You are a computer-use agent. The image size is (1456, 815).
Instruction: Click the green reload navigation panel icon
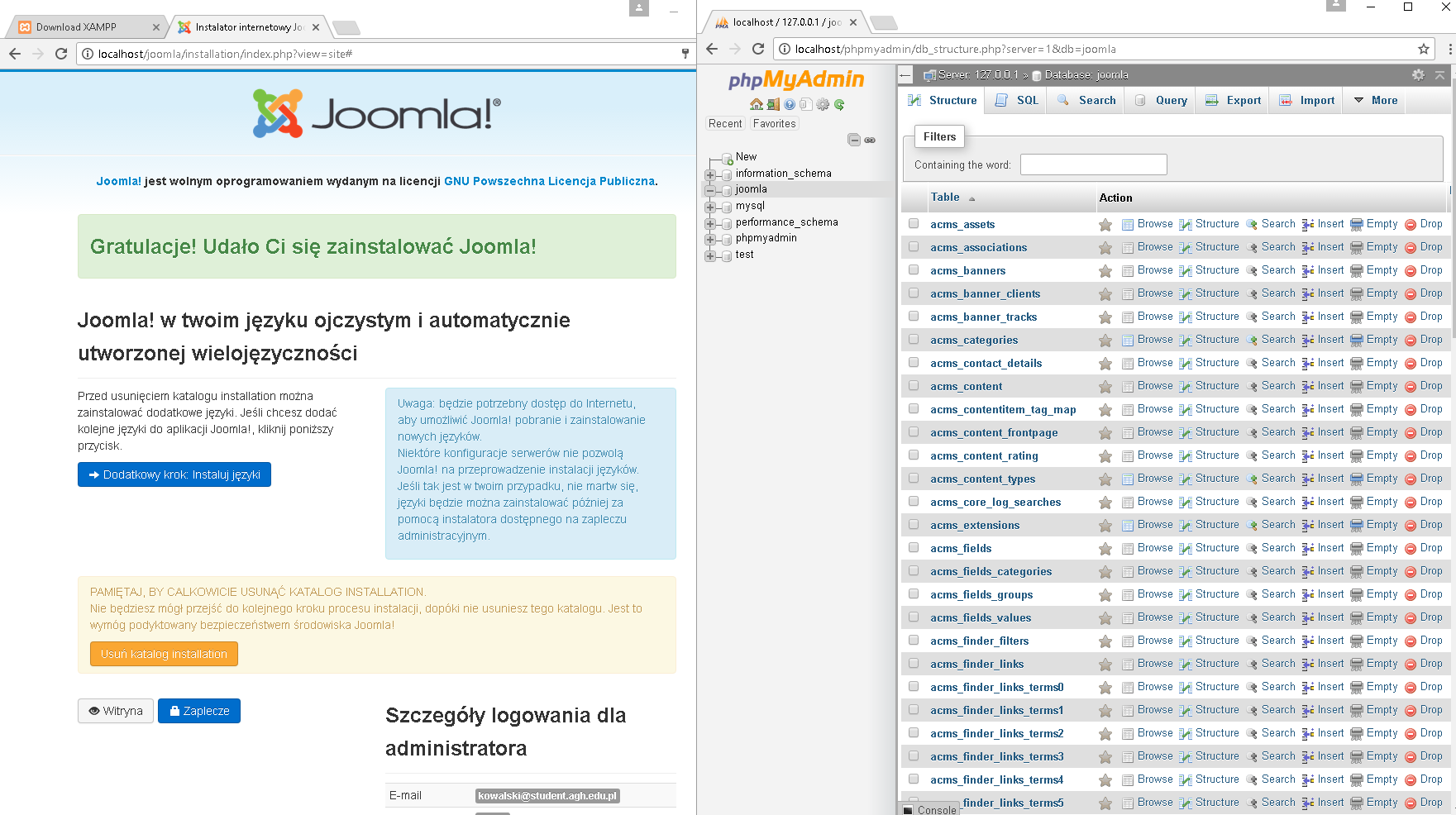tap(839, 104)
